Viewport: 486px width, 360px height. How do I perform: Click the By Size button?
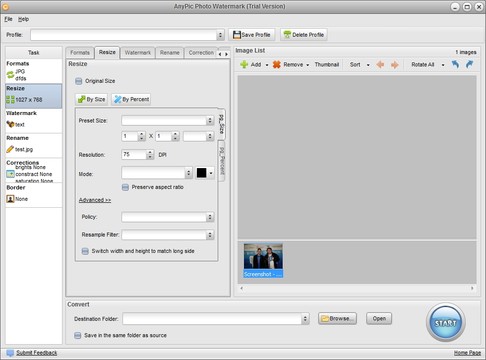pos(92,99)
